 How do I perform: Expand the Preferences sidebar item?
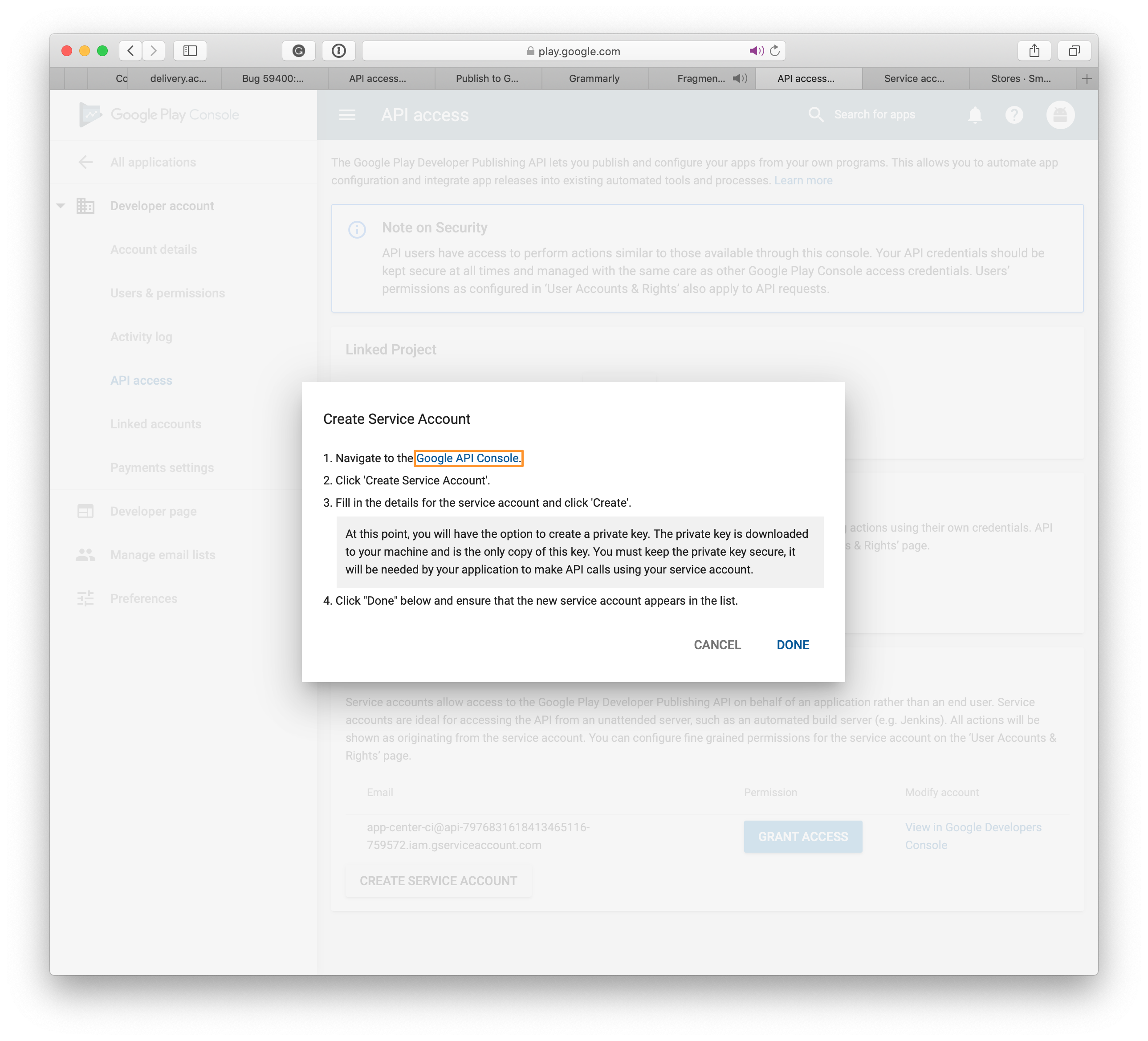pyautogui.click(x=144, y=598)
